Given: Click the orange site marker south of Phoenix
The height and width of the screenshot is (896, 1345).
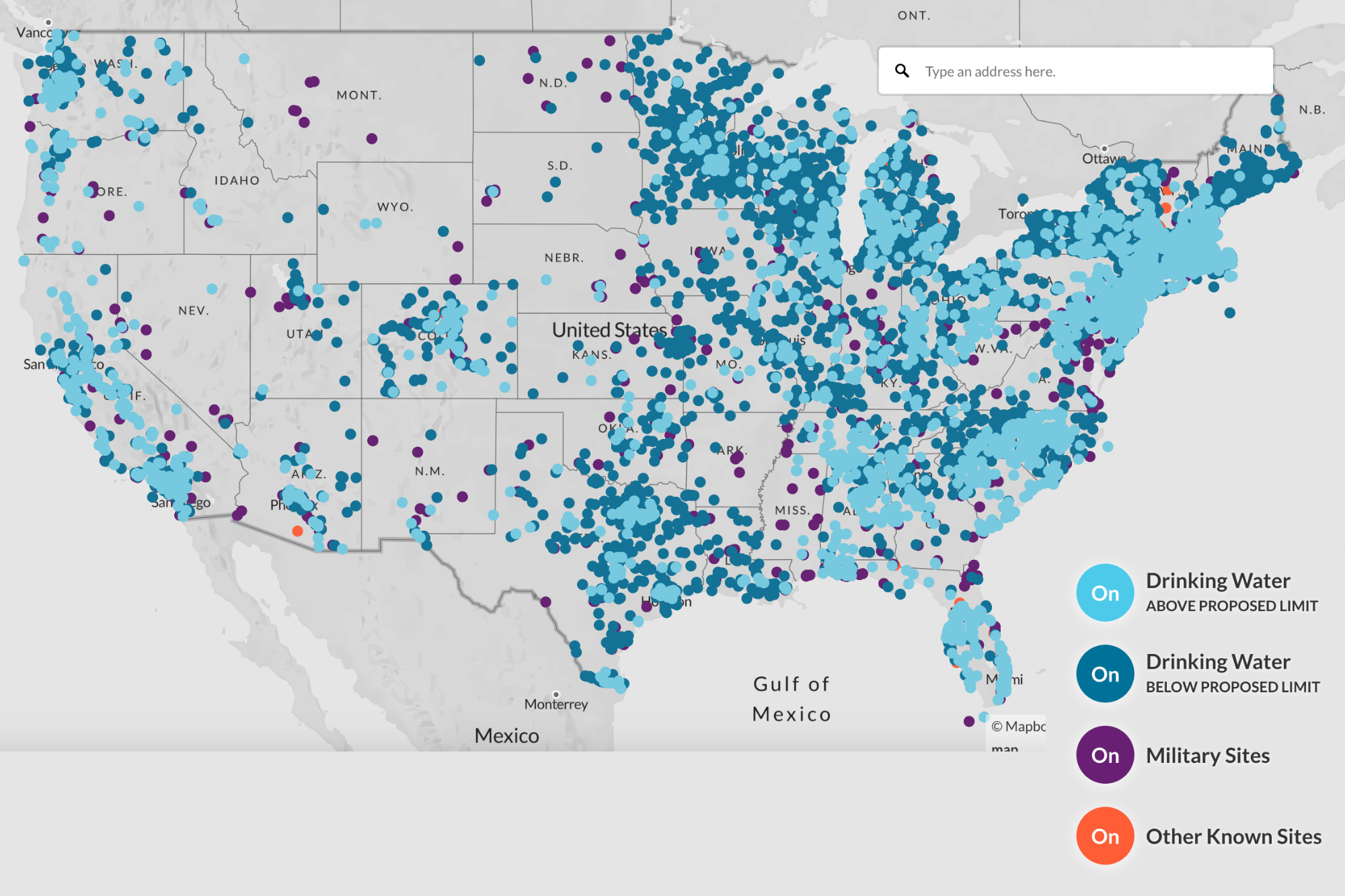Looking at the screenshot, I should pyautogui.click(x=297, y=532).
